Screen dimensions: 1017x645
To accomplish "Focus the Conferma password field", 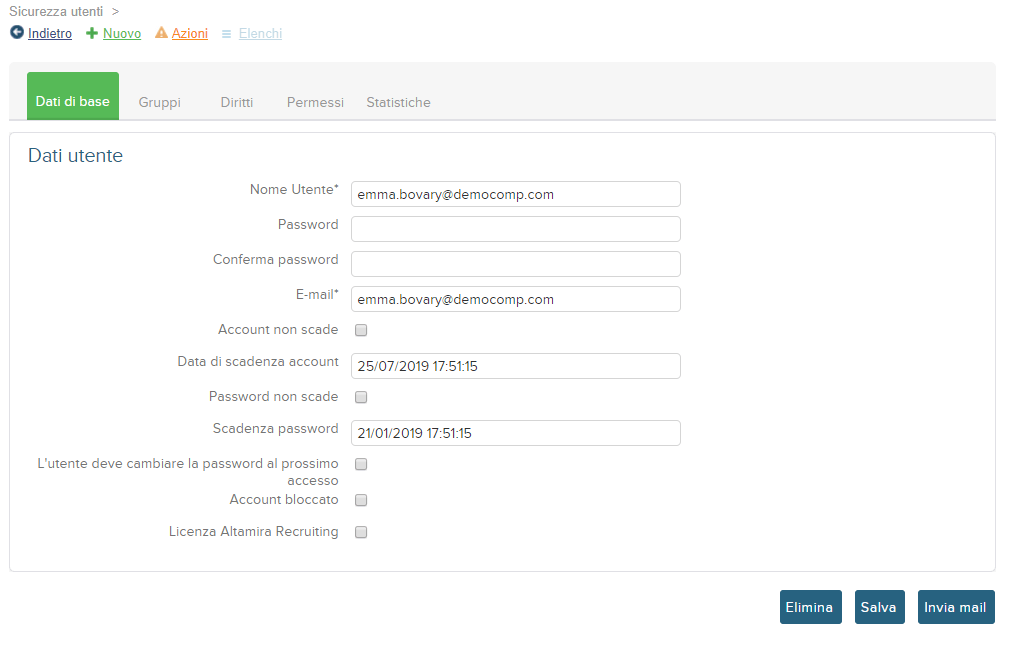I will 516,264.
